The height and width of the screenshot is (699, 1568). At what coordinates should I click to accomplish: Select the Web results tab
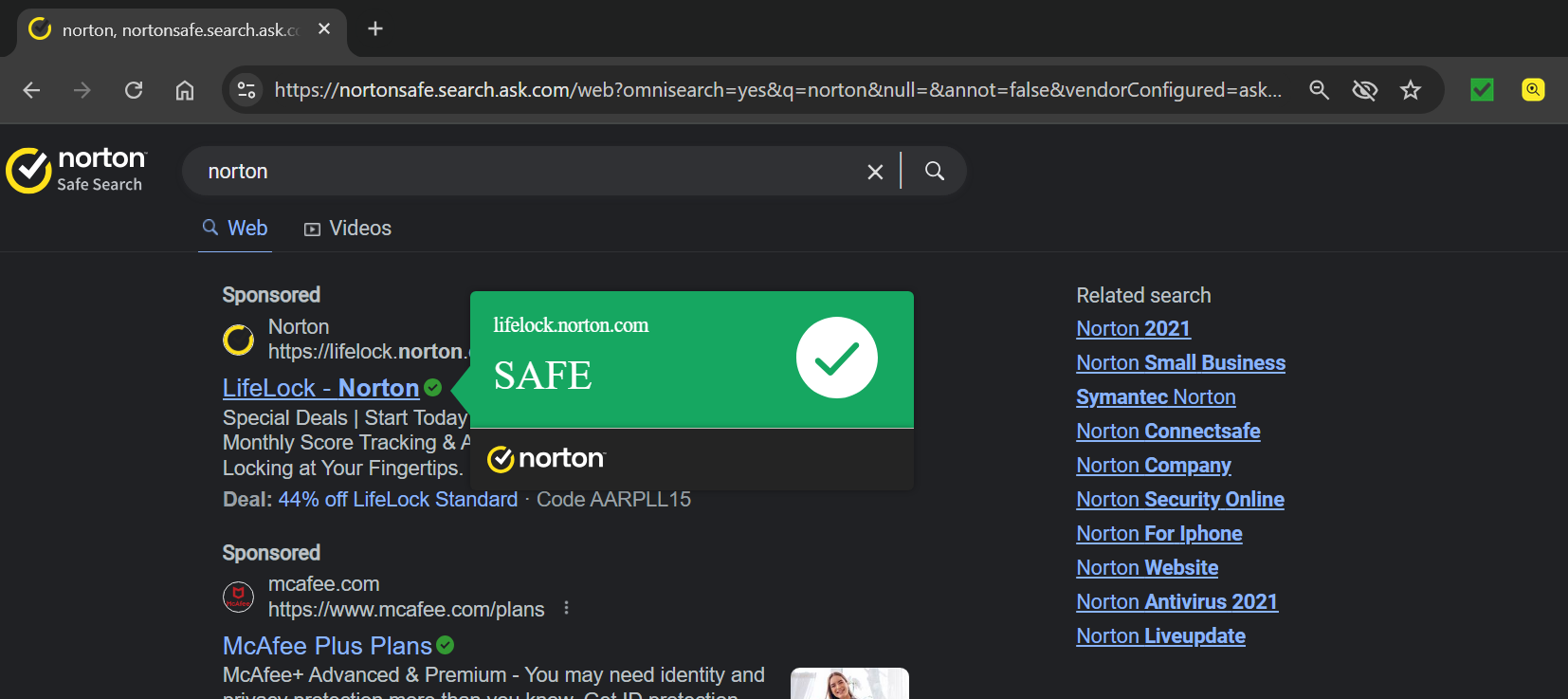pos(235,229)
